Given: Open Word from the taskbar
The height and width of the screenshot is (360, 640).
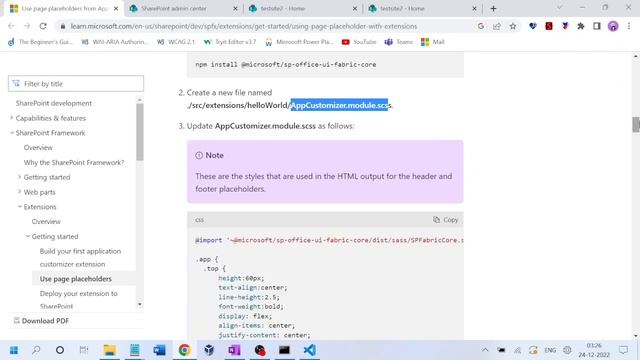Looking at the screenshot, I should 159,350.
